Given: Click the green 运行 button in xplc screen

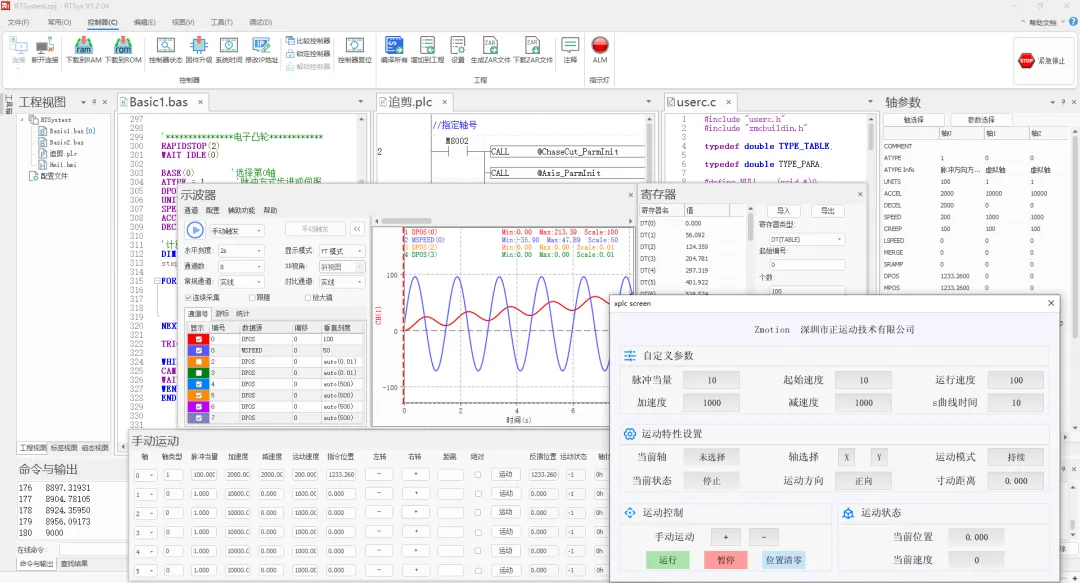Looking at the screenshot, I should tap(667, 560).
